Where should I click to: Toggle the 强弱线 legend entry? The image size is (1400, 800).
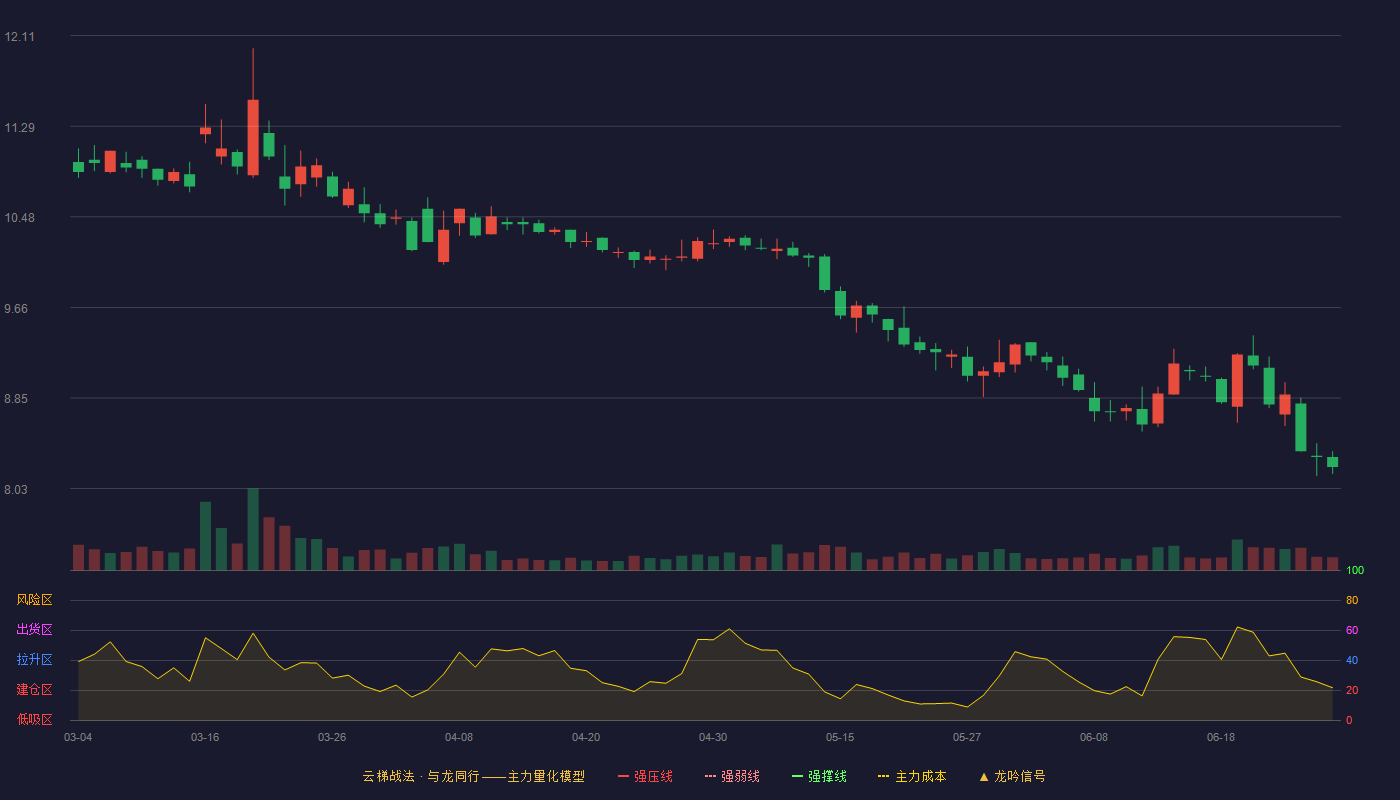click(732, 776)
